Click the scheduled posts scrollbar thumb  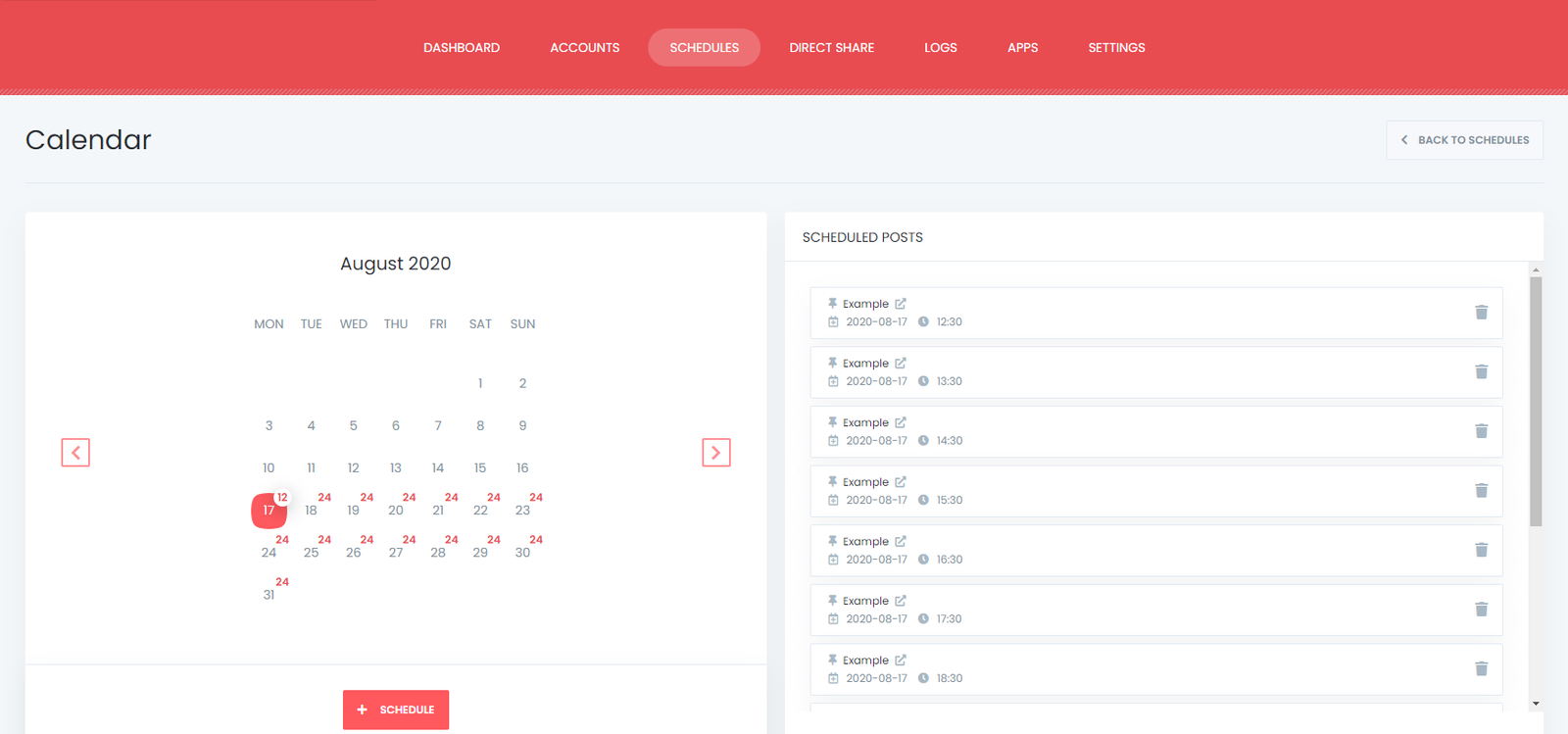click(1536, 402)
